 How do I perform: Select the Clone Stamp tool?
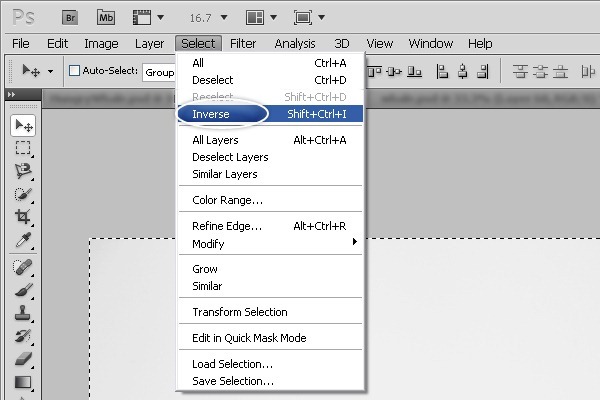[23, 313]
